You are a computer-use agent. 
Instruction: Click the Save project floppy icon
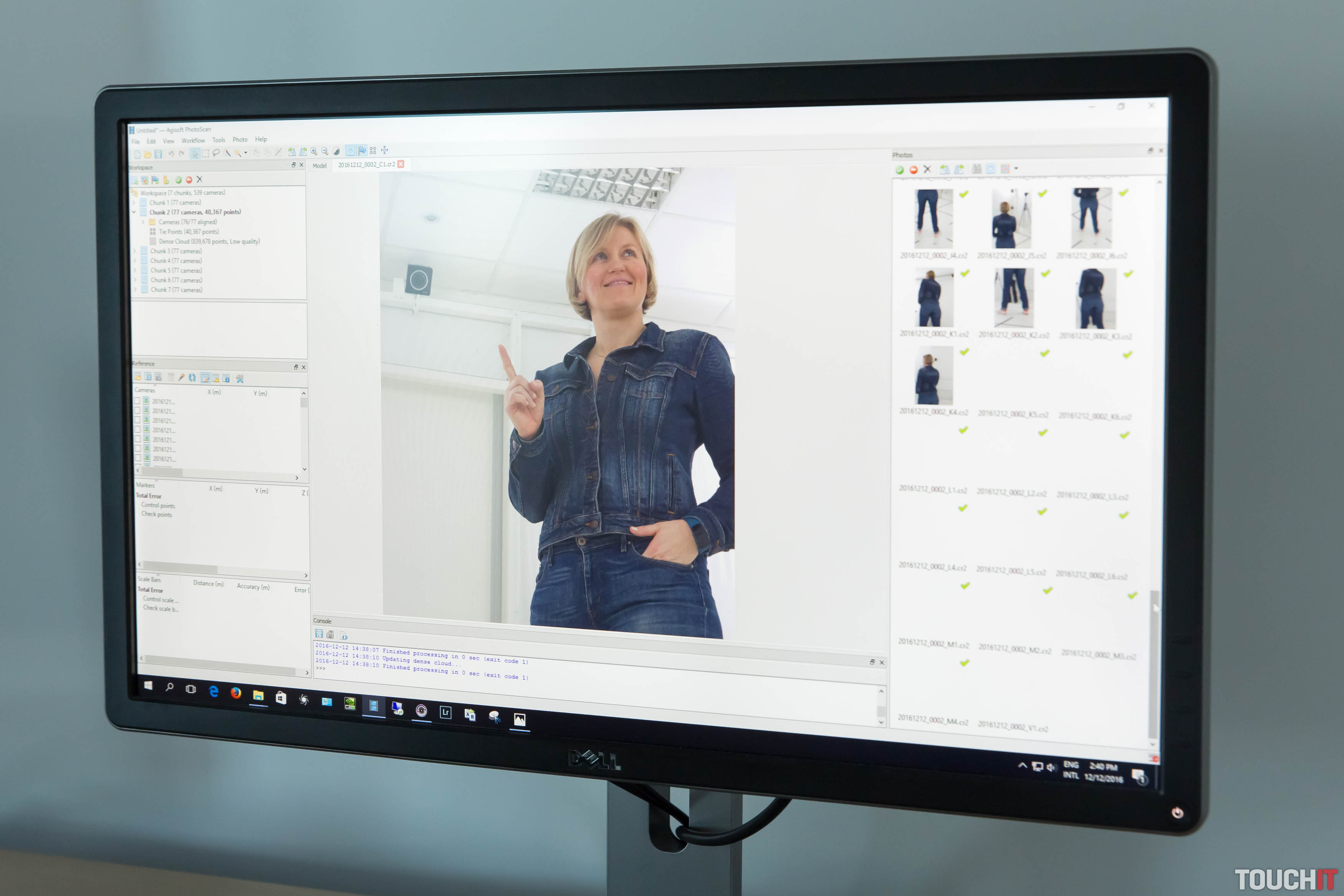158,154
